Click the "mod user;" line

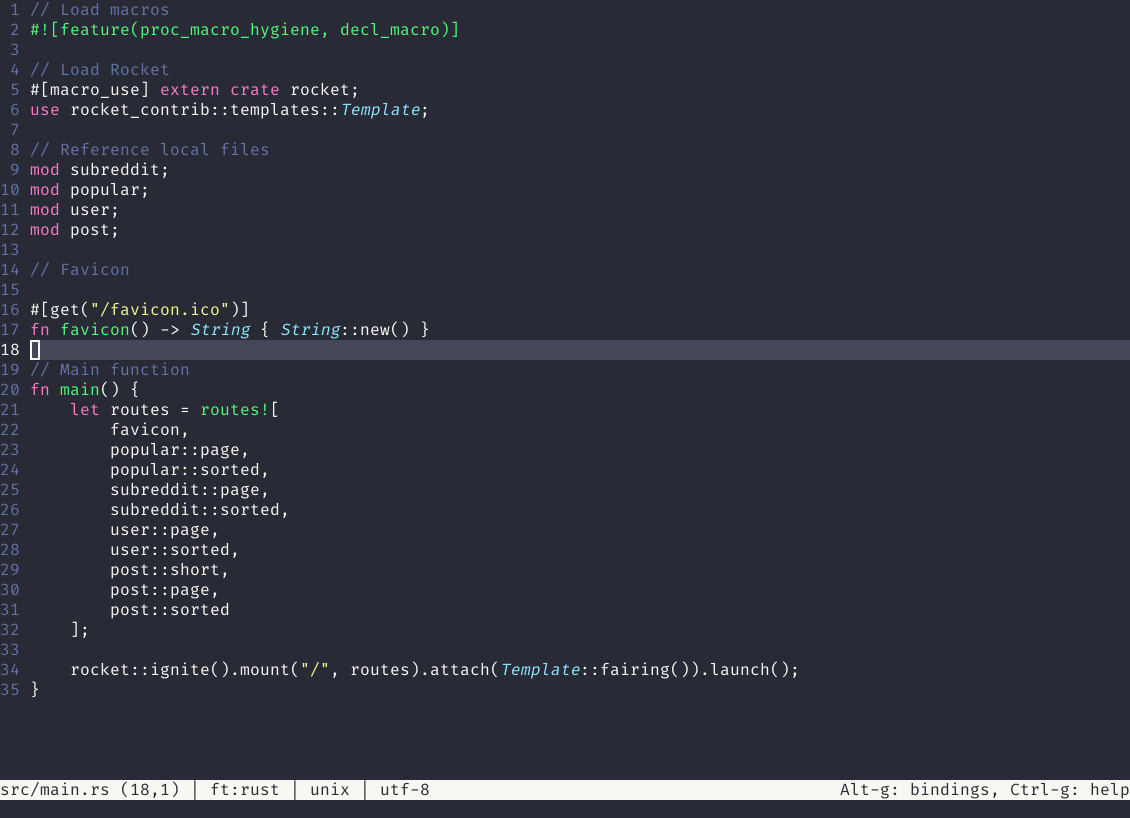tap(74, 210)
